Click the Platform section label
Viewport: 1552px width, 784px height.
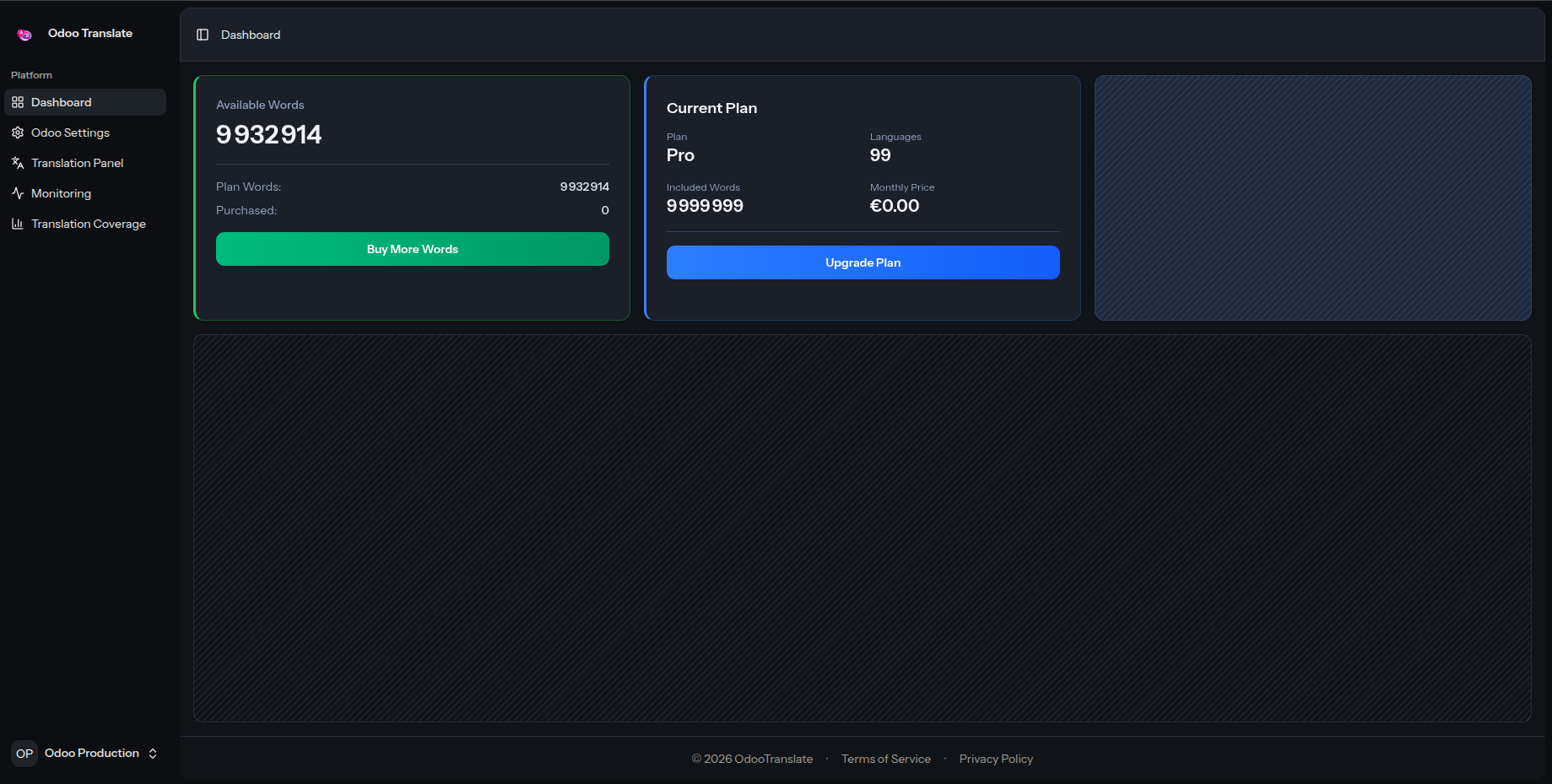[31, 75]
